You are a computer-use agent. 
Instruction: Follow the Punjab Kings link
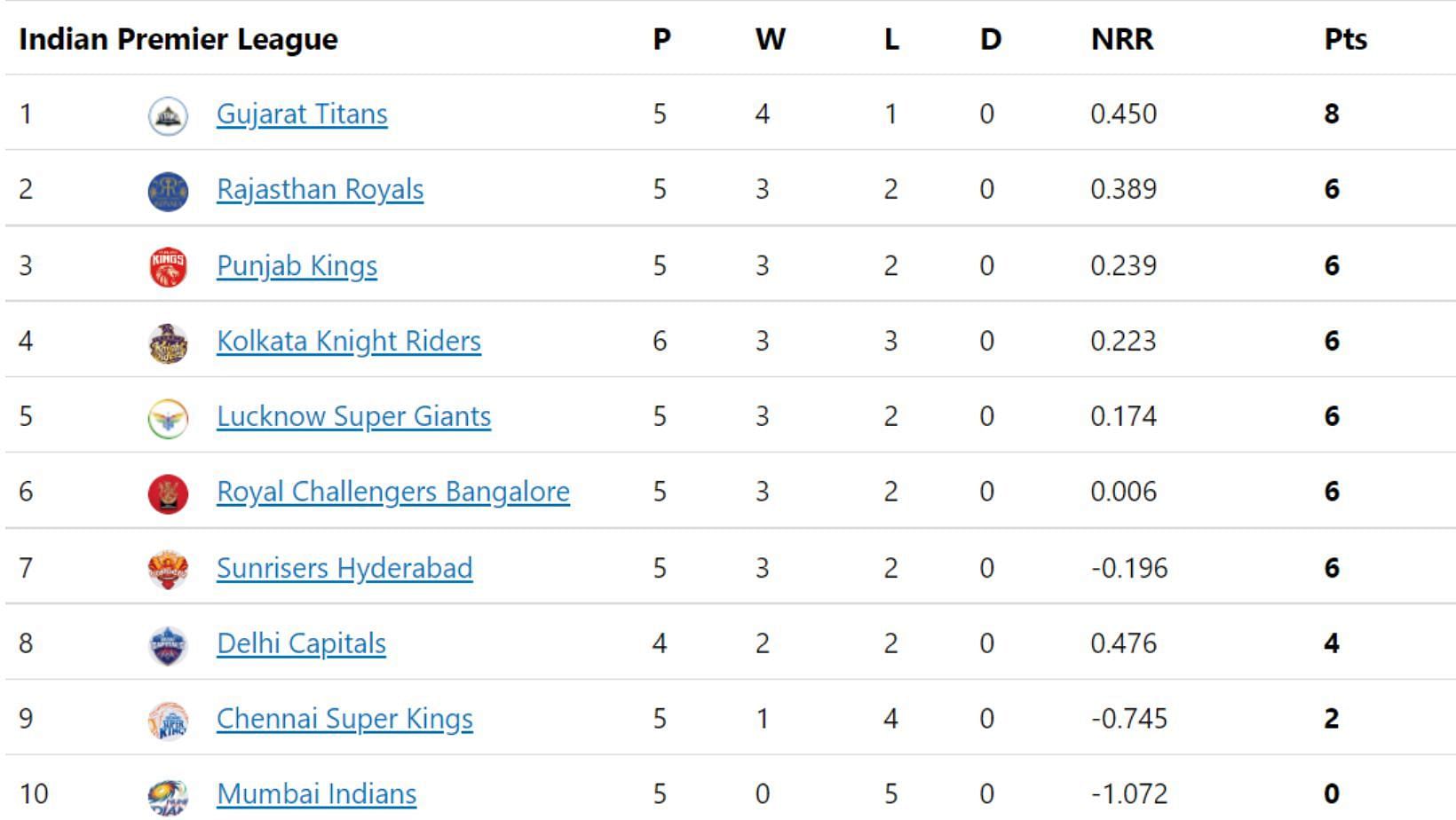click(x=297, y=266)
